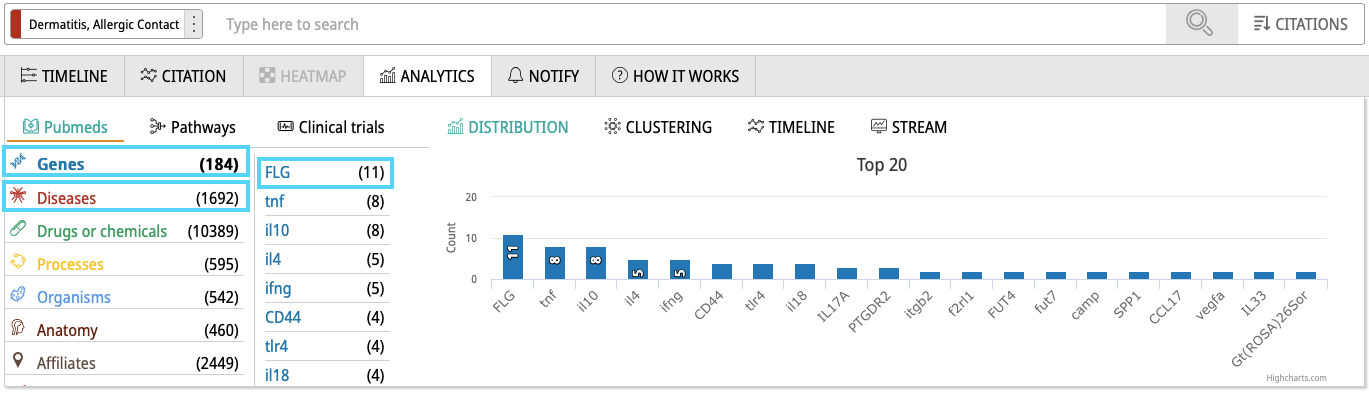Show the chart-panel TIMELINE view
Viewport: 1369px width, 393px height.
click(790, 127)
